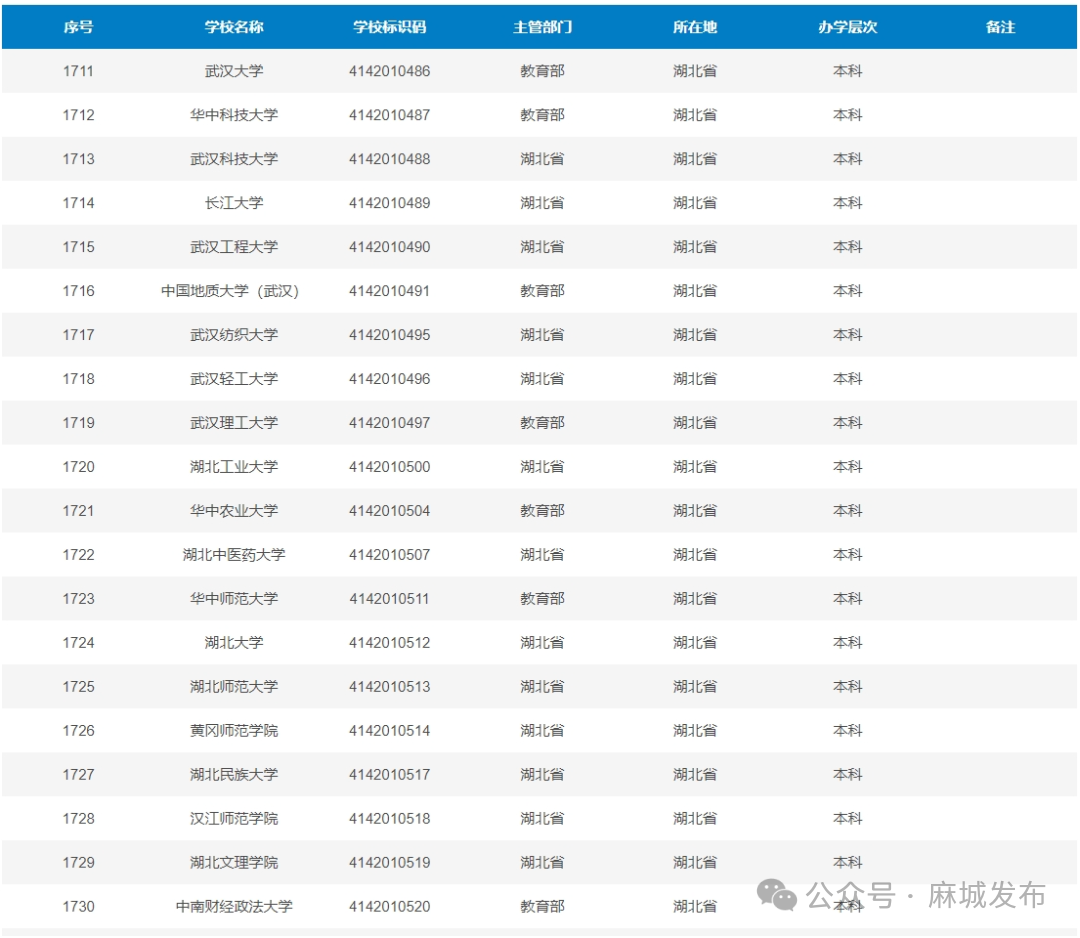Select the 武汉大学 school name cell

coord(234,71)
